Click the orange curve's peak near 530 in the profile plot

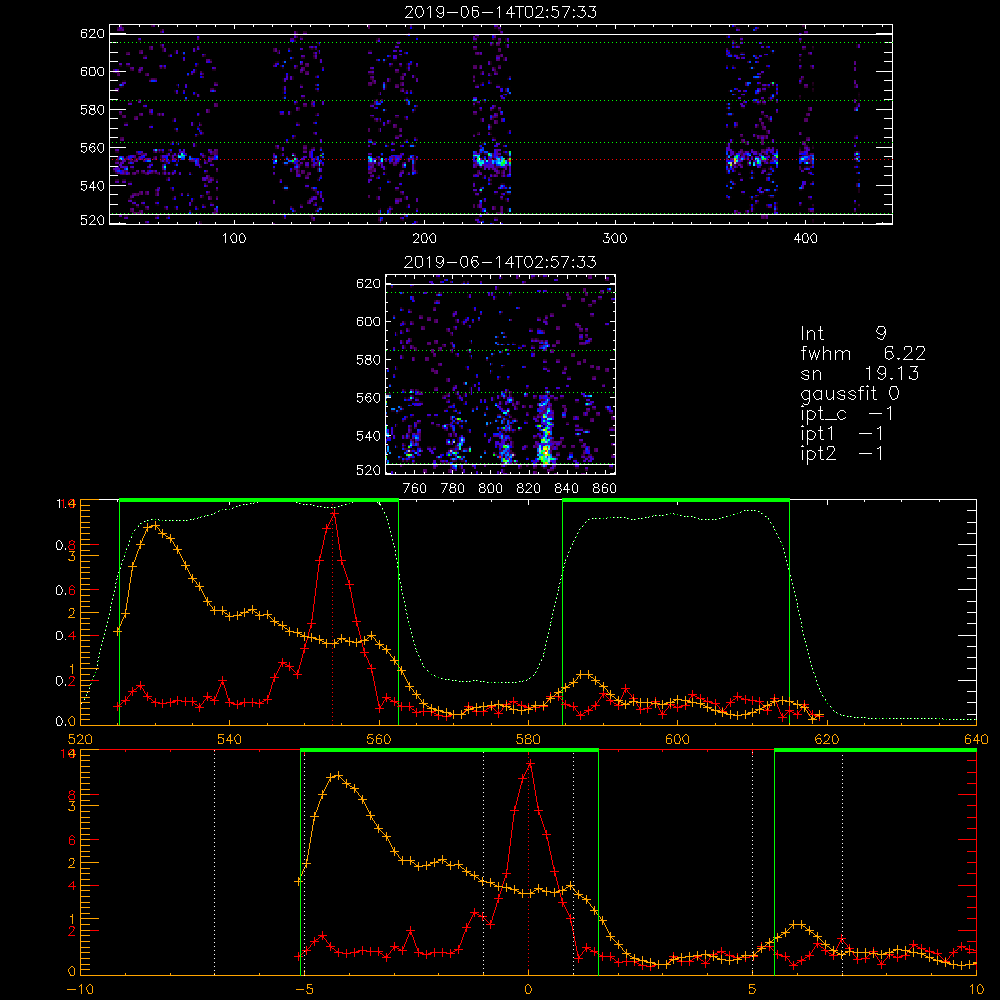coord(153,526)
